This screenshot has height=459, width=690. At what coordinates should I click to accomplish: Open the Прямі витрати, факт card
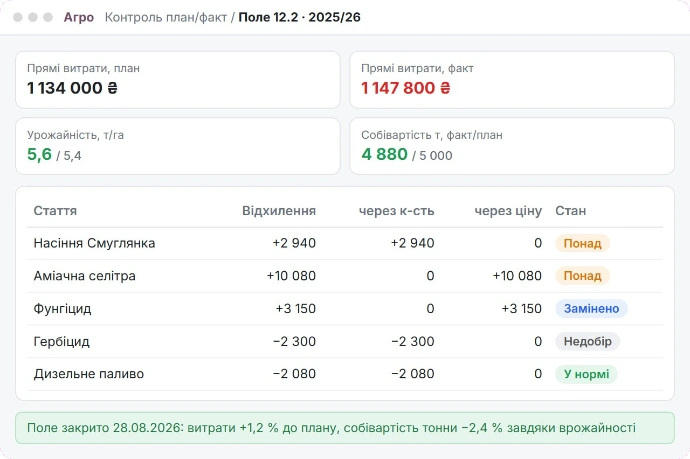tap(512, 80)
